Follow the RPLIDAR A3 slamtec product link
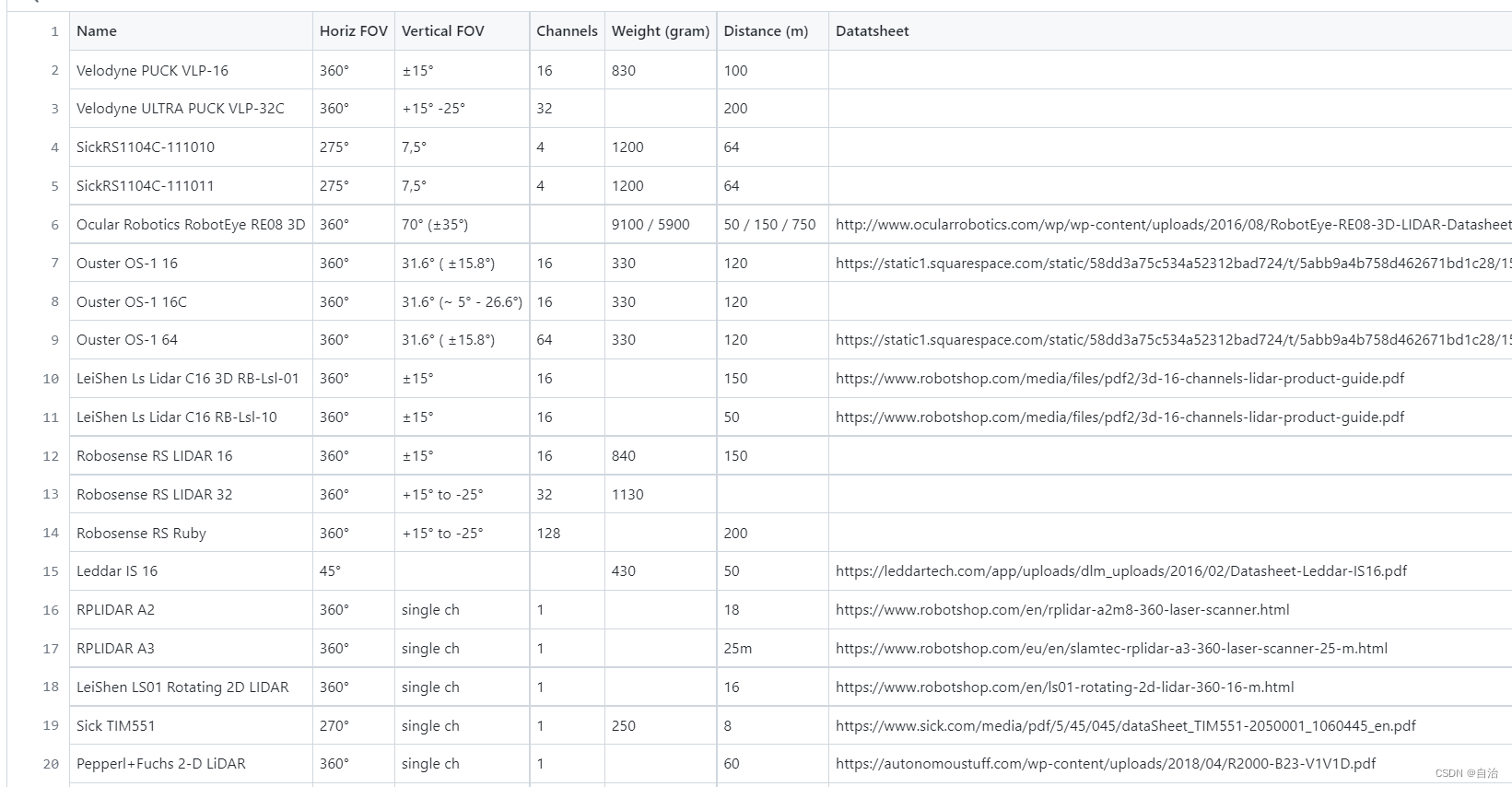Screen dimensions: 1512x787 point(1111,649)
